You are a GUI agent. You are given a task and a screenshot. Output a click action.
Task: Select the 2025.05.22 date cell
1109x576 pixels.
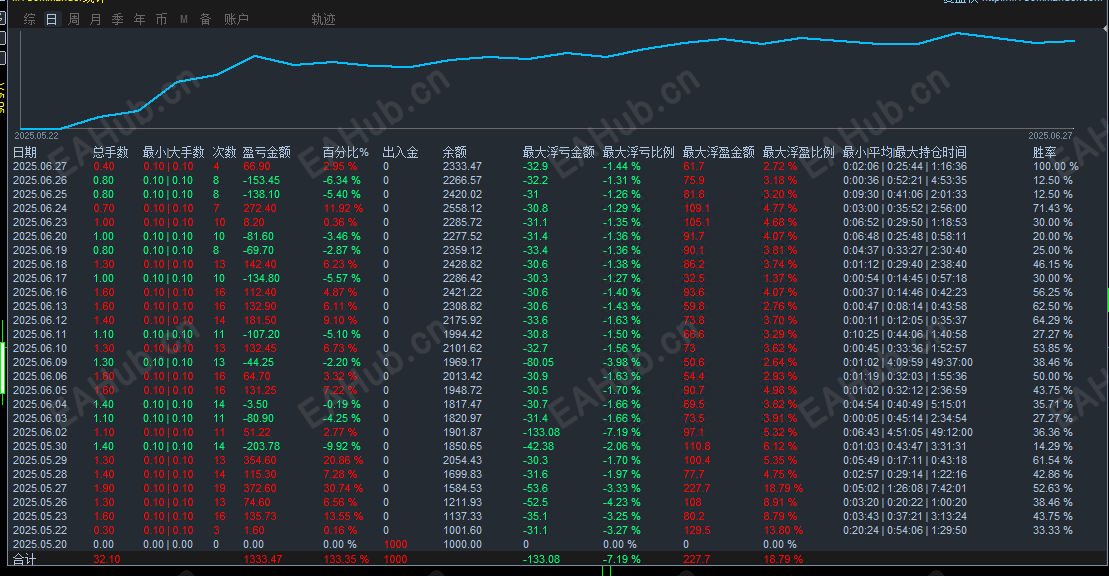point(40,531)
